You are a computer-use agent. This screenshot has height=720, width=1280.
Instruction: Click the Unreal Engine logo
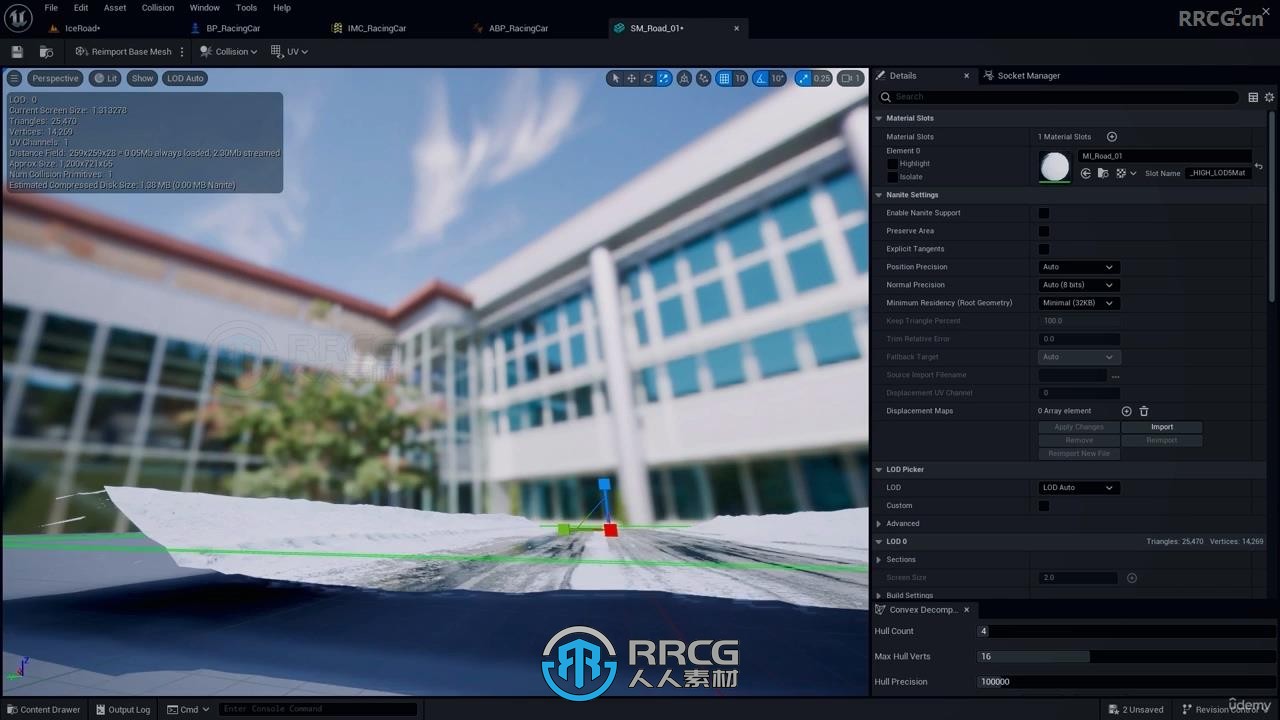[x=18, y=17]
